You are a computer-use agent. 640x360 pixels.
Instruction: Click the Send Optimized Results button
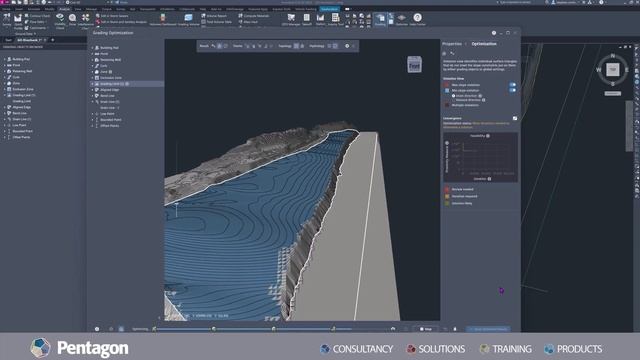489,329
